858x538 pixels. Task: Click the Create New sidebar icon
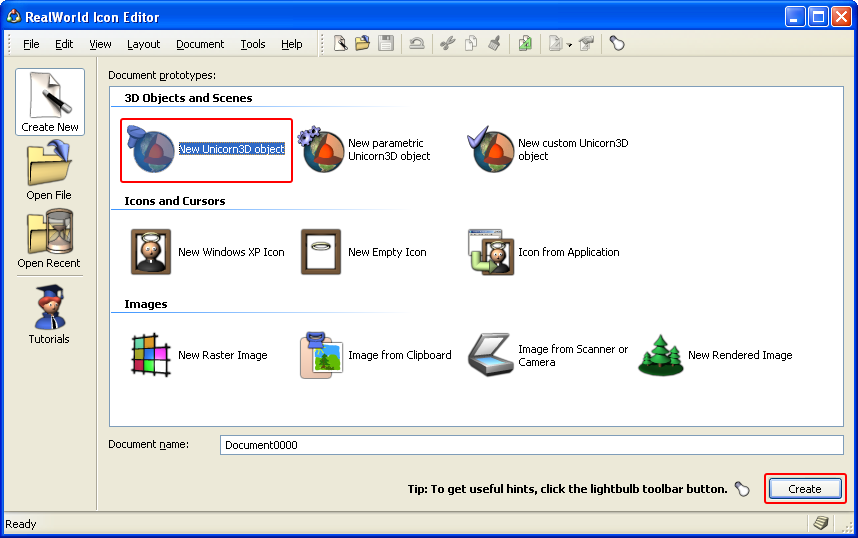50,102
